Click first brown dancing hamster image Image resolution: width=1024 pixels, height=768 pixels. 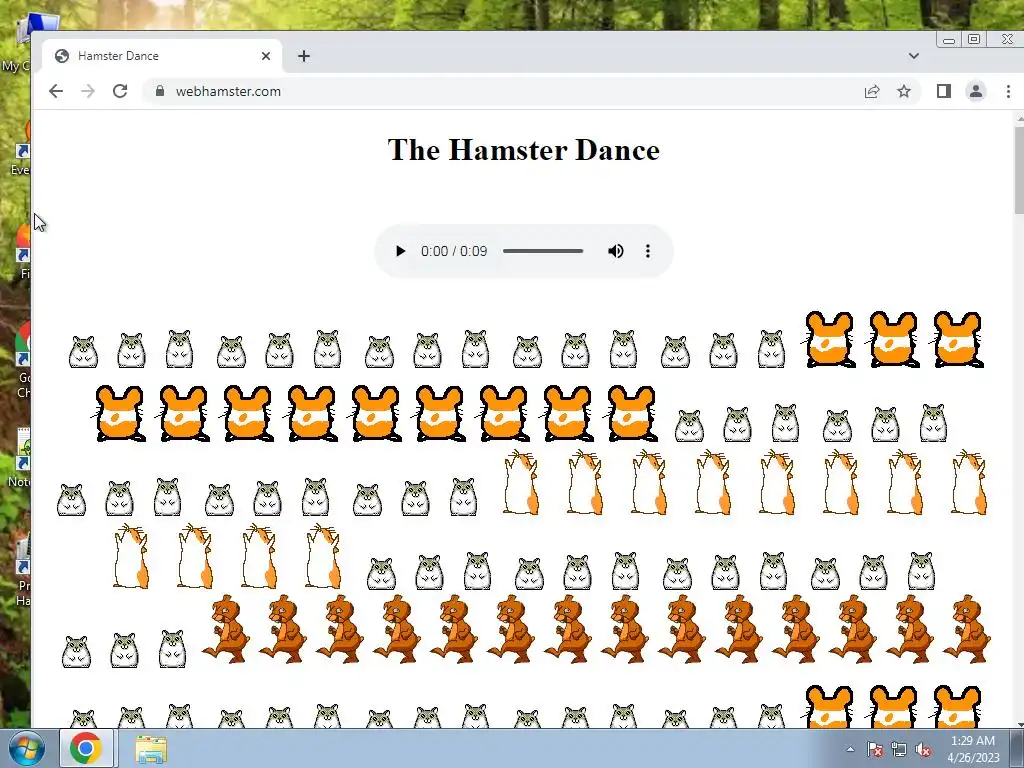point(226,628)
